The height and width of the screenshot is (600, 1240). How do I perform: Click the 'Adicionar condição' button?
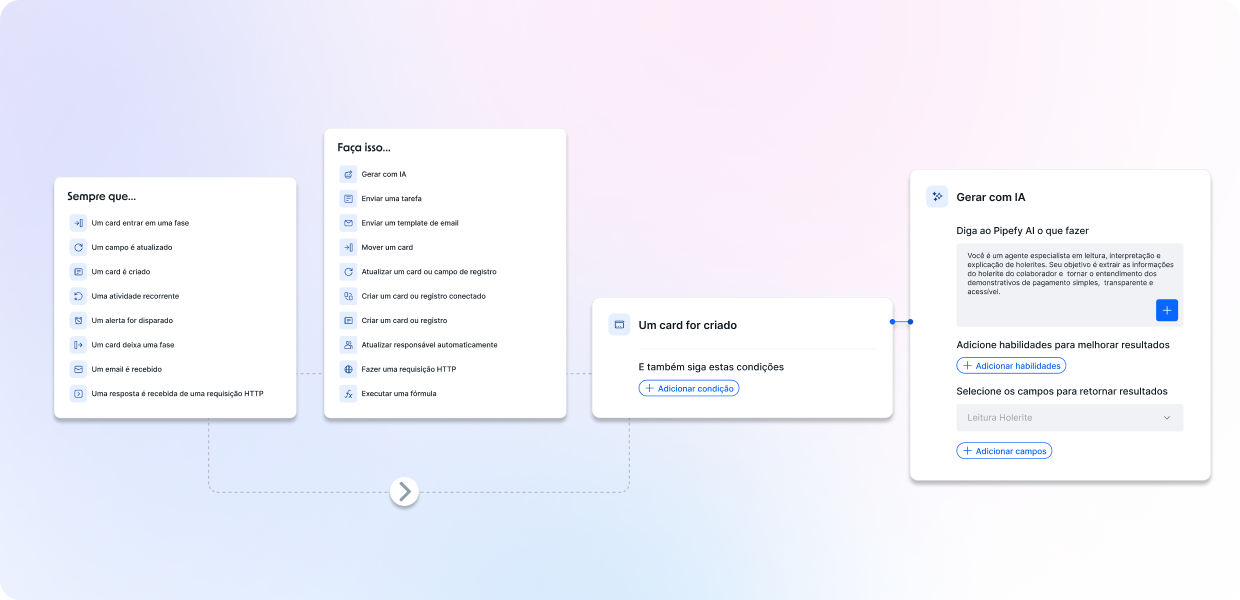click(689, 388)
